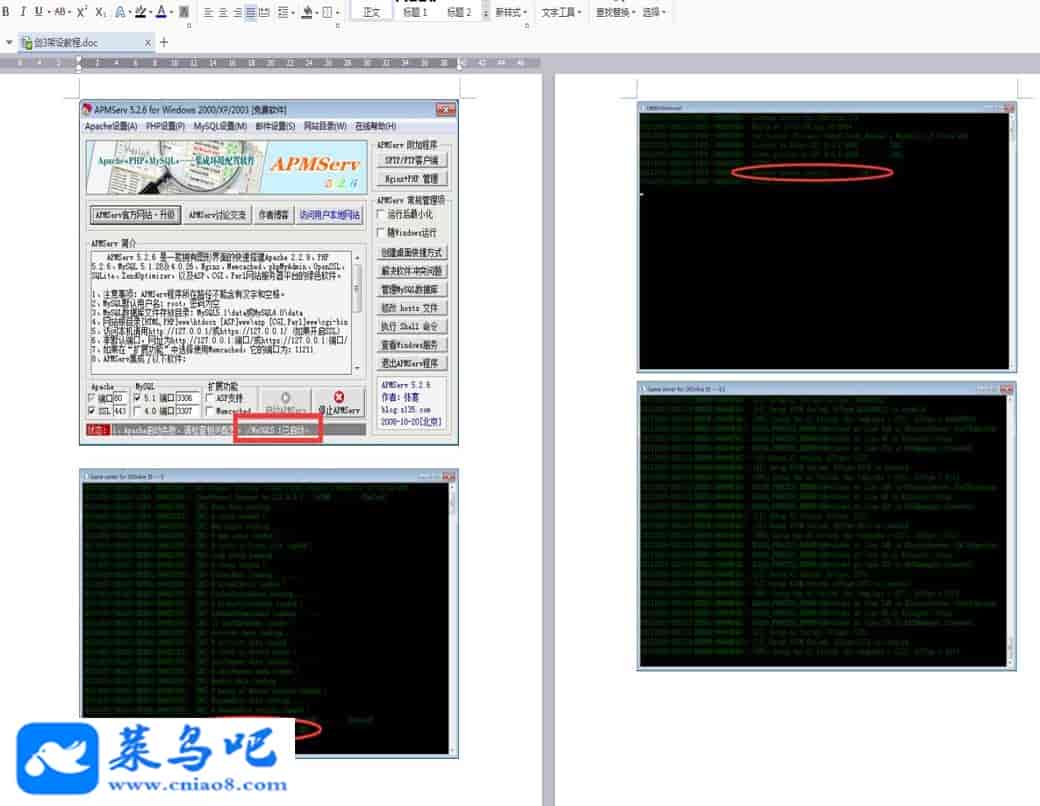Click the 停止APMServ button
Screen dimensions: 1040x806
pos(338,402)
